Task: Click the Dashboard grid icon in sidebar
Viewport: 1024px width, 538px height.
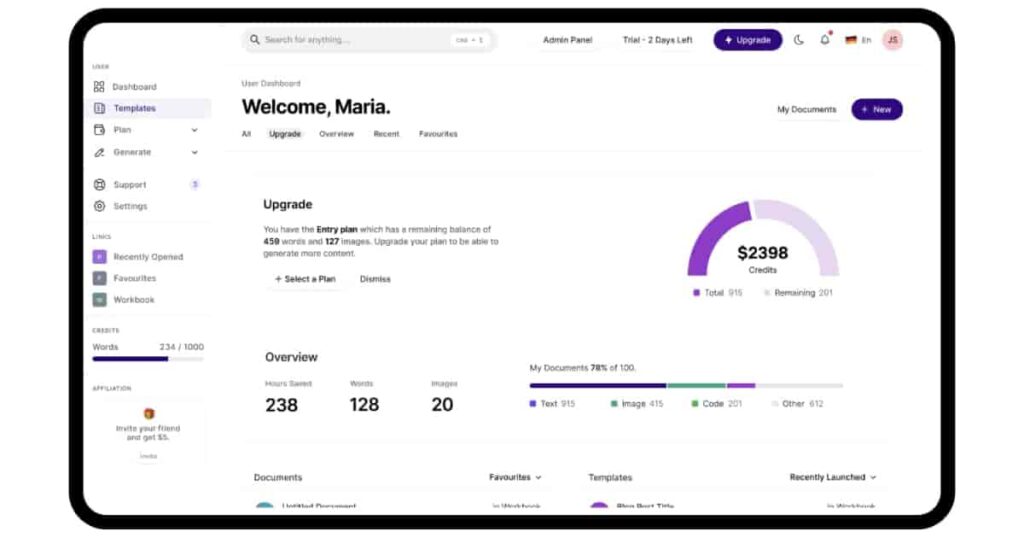Action: point(99,87)
